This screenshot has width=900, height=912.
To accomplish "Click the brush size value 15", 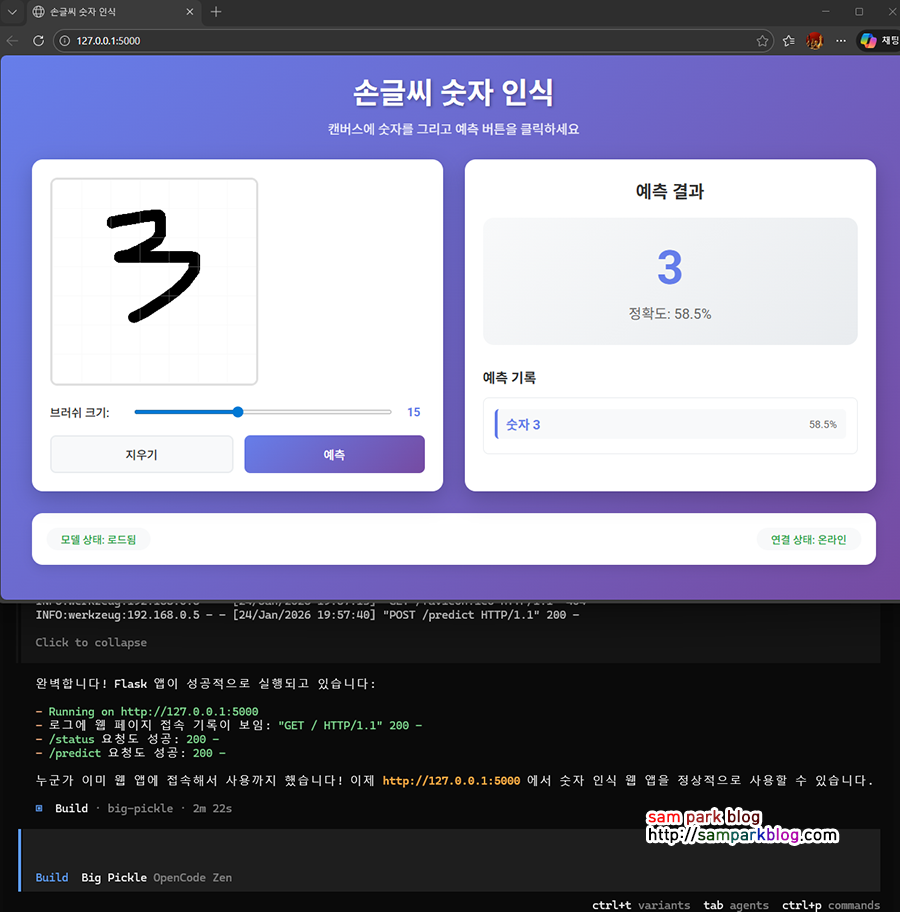I will [x=414, y=412].
